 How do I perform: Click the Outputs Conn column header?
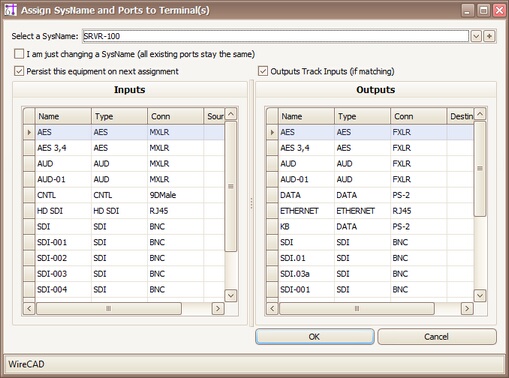(x=418, y=116)
